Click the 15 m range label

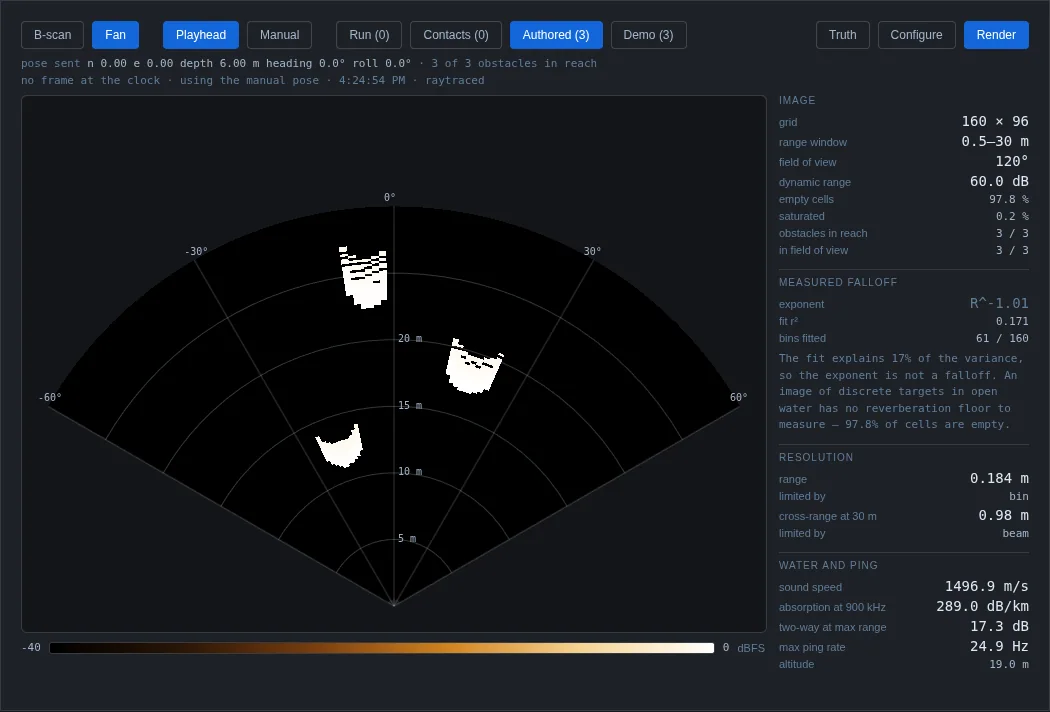pos(410,406)
